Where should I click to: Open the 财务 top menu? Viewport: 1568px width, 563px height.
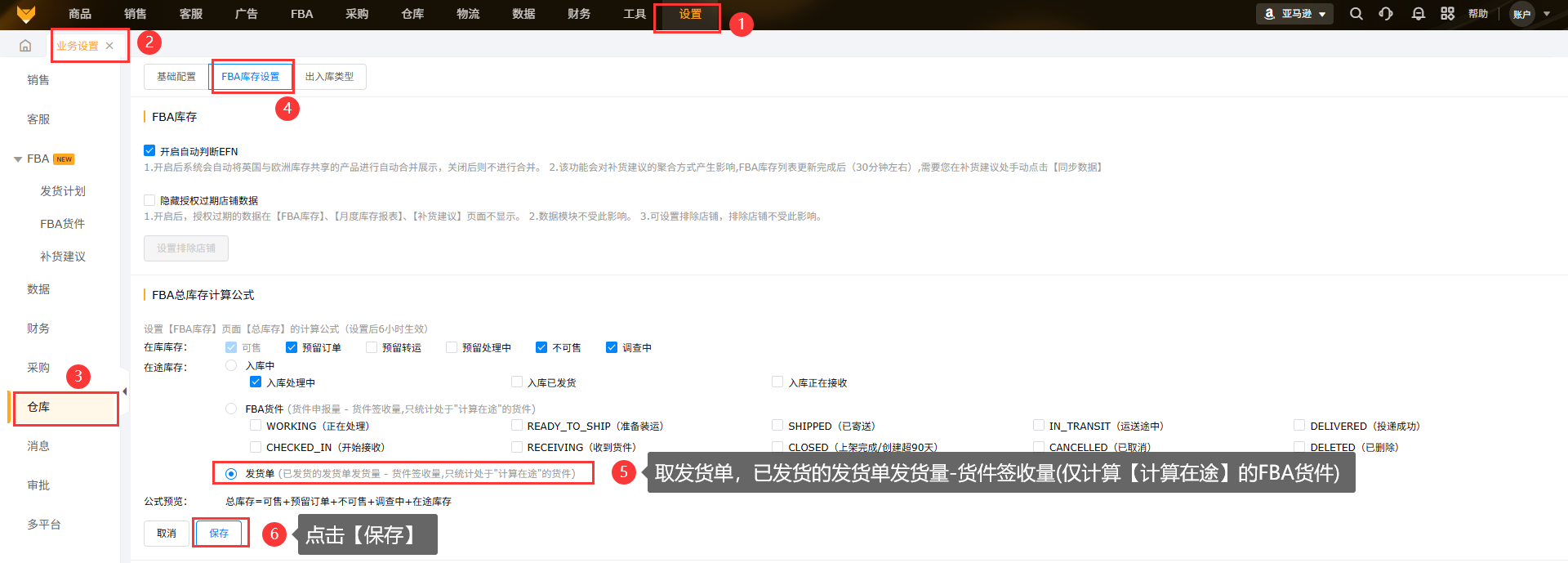[579, 14]
